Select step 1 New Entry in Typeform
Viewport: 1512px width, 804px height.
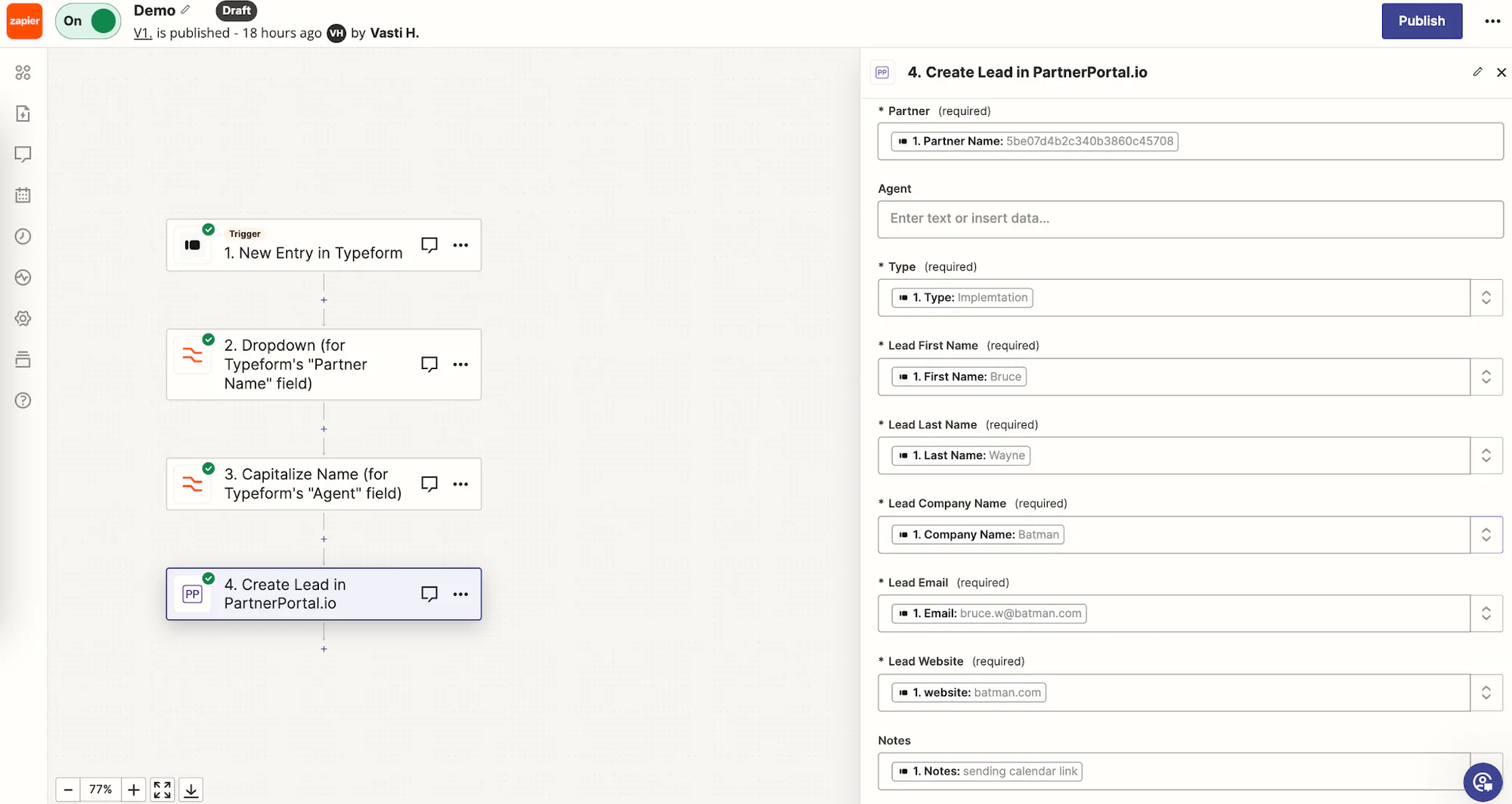point(324,245)
